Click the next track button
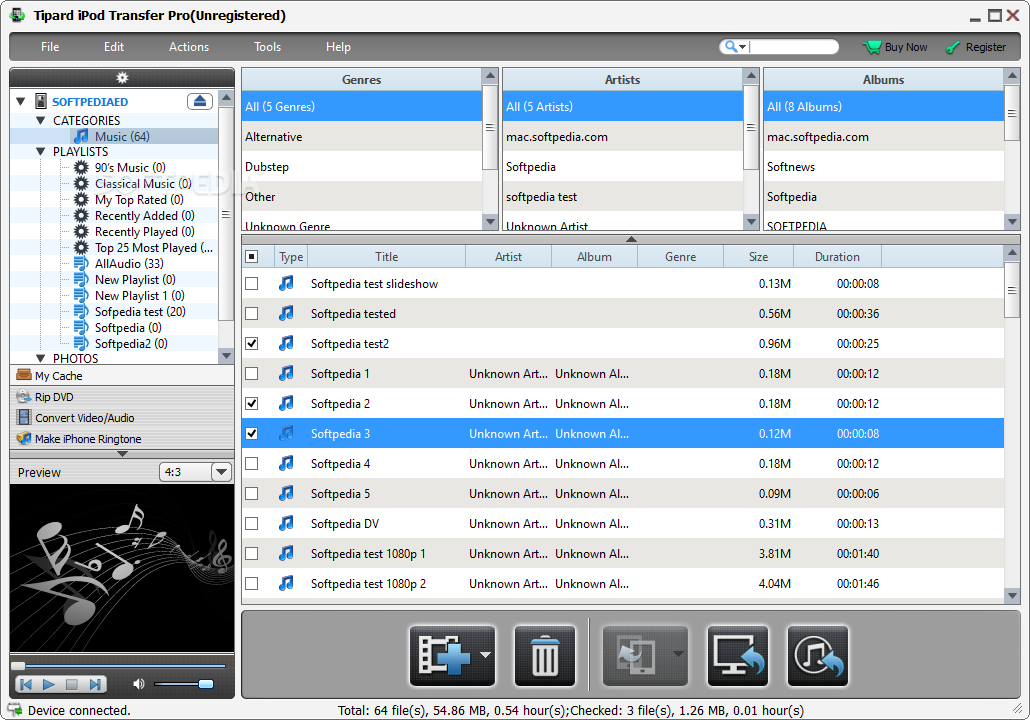This screenshot has height=720, width=1030. click(x=95, y=685)
